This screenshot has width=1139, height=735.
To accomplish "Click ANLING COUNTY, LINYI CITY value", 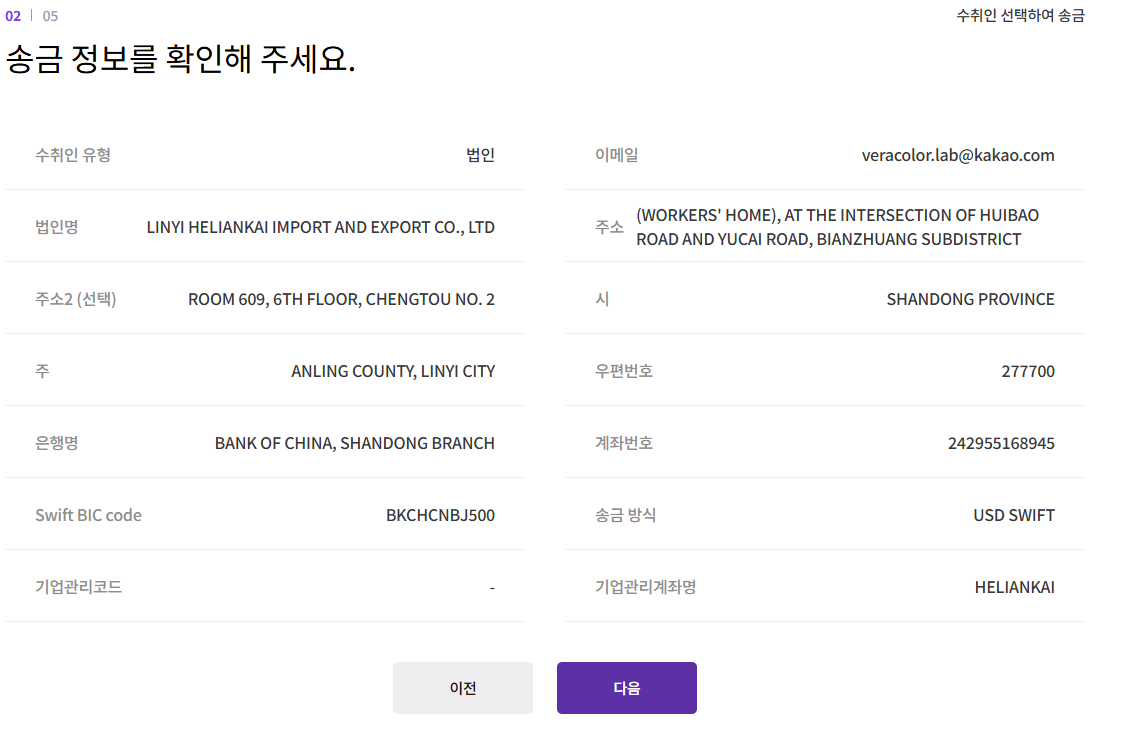I will tap(393, 371).
